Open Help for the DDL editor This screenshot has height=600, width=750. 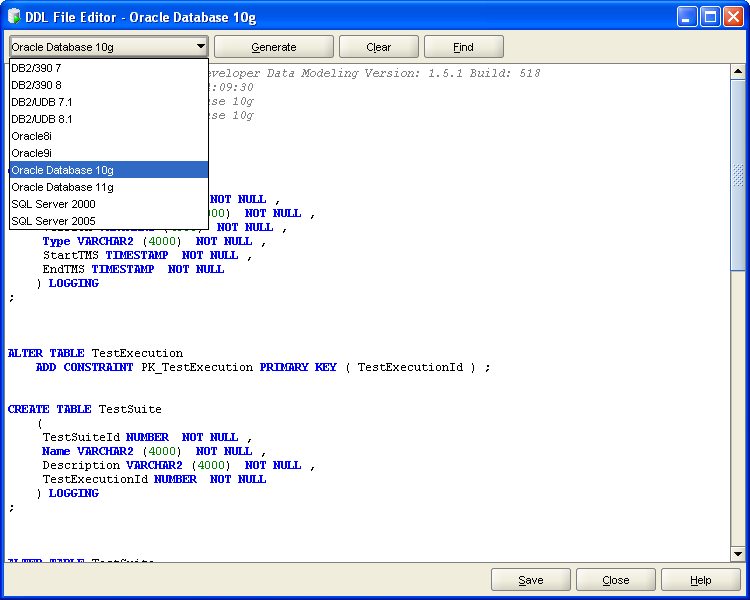(x=700, y=580)
